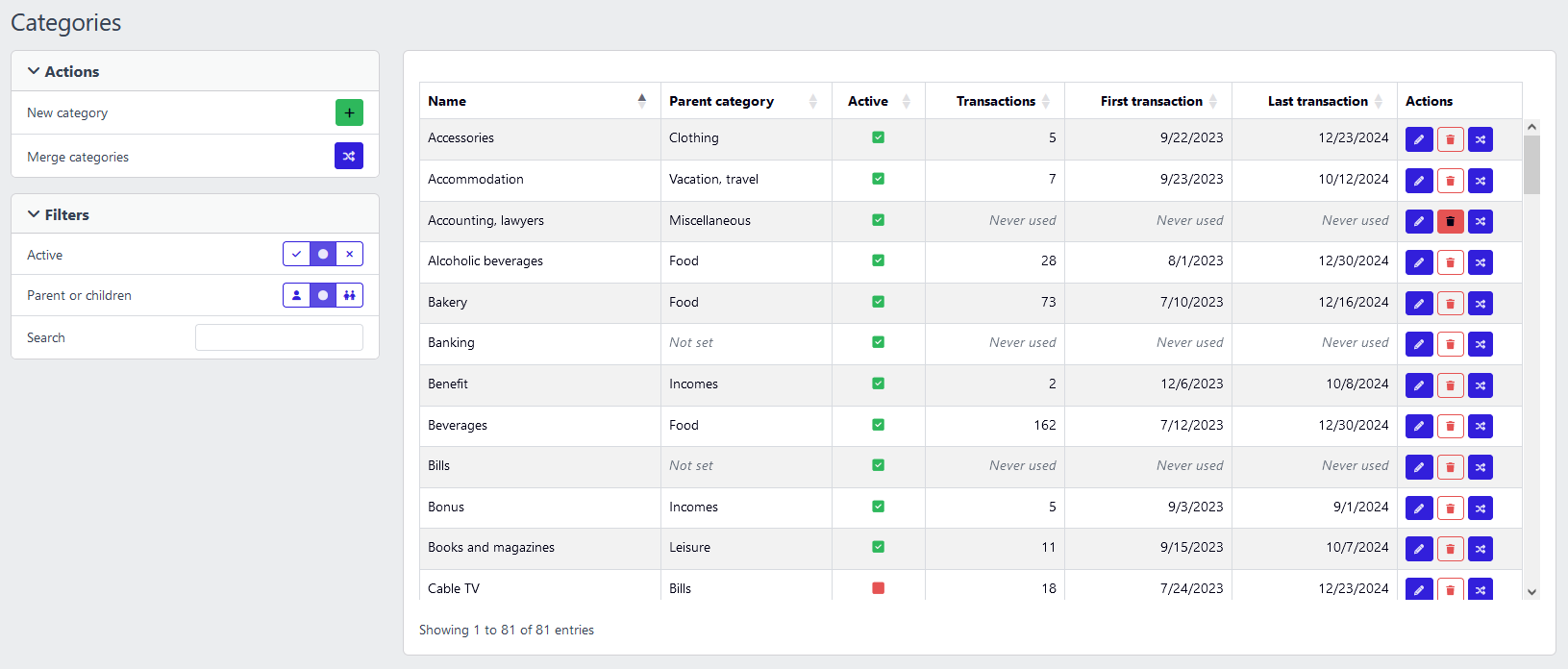
Task: Click the scrollbar up arrow
Action: point(1532,127)
